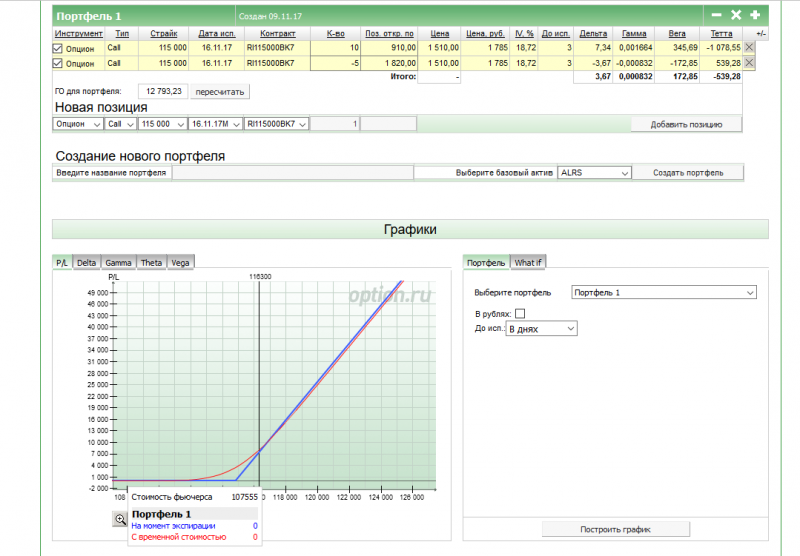Screen dimensions: 800x556
Task: Click the plus icon in Портфель 1 header
Action: pyautogui.click(x=755, y=15)
